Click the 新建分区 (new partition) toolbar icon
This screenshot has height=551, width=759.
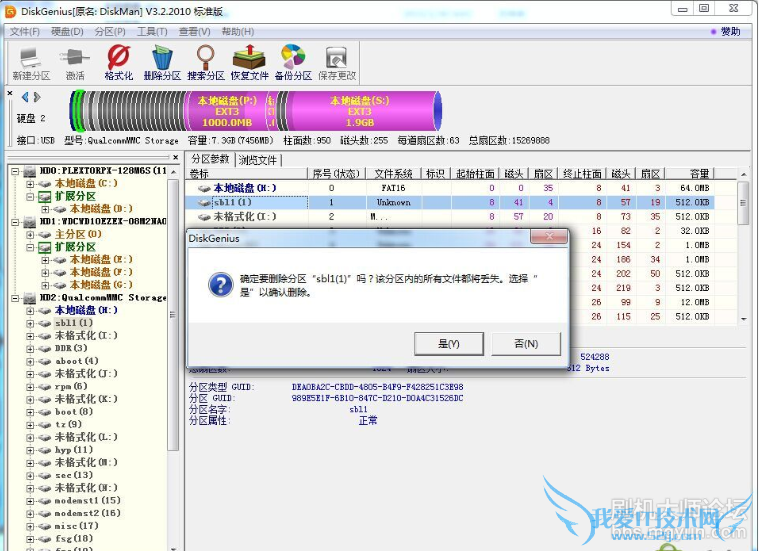tap(31, 63)
